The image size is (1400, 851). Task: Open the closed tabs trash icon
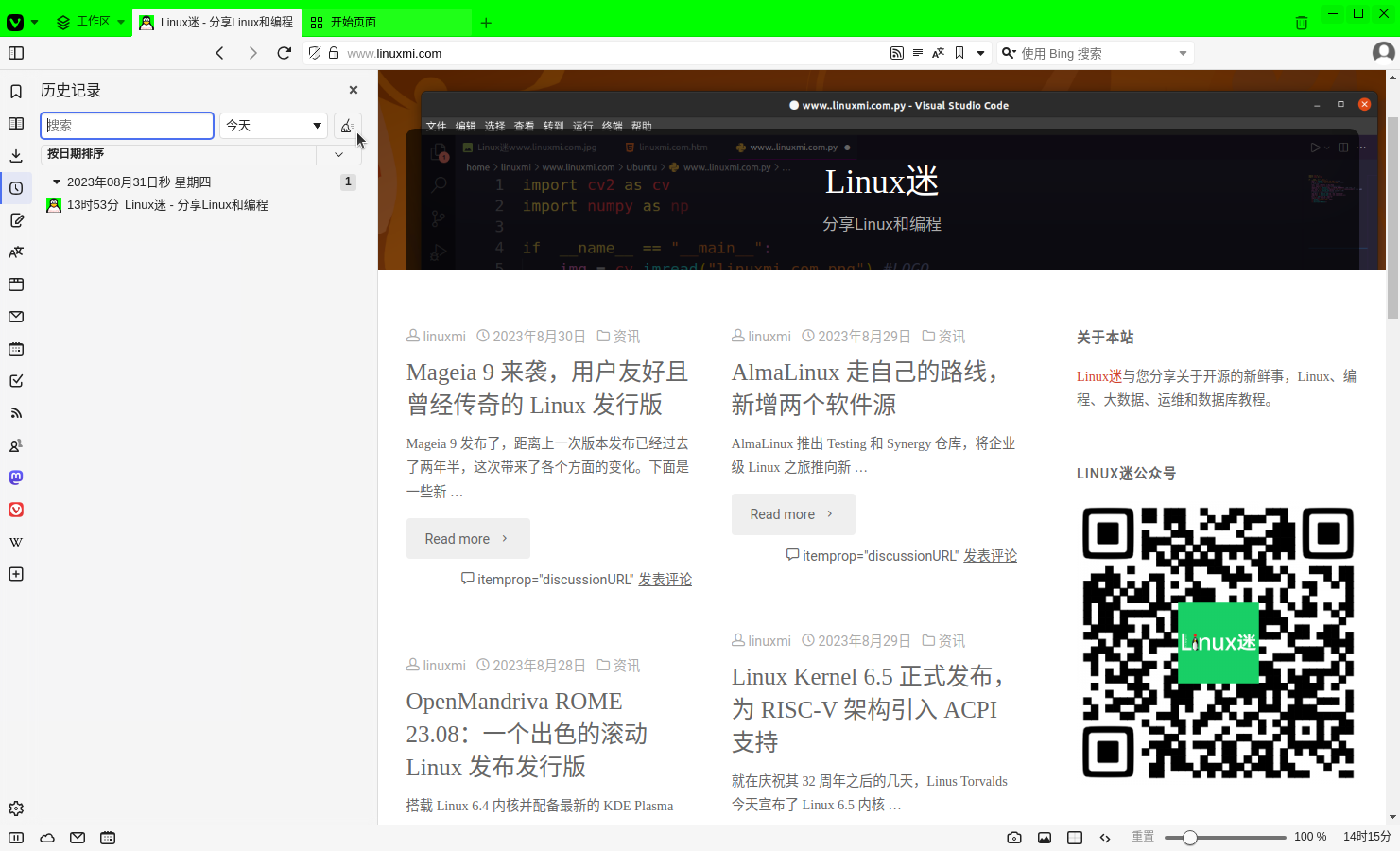1302,23
